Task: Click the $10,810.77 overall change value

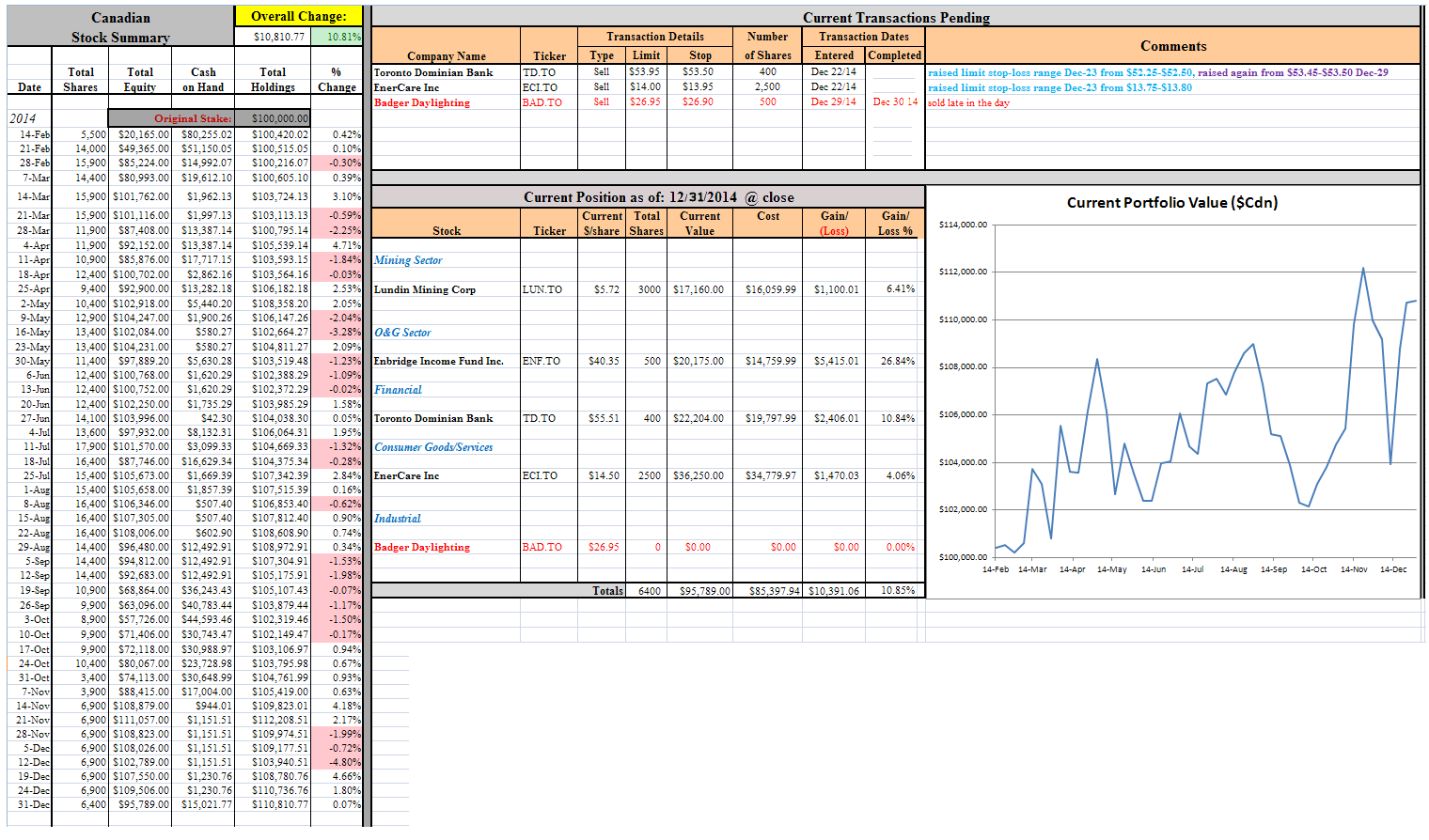Action: tap(279, 37)
